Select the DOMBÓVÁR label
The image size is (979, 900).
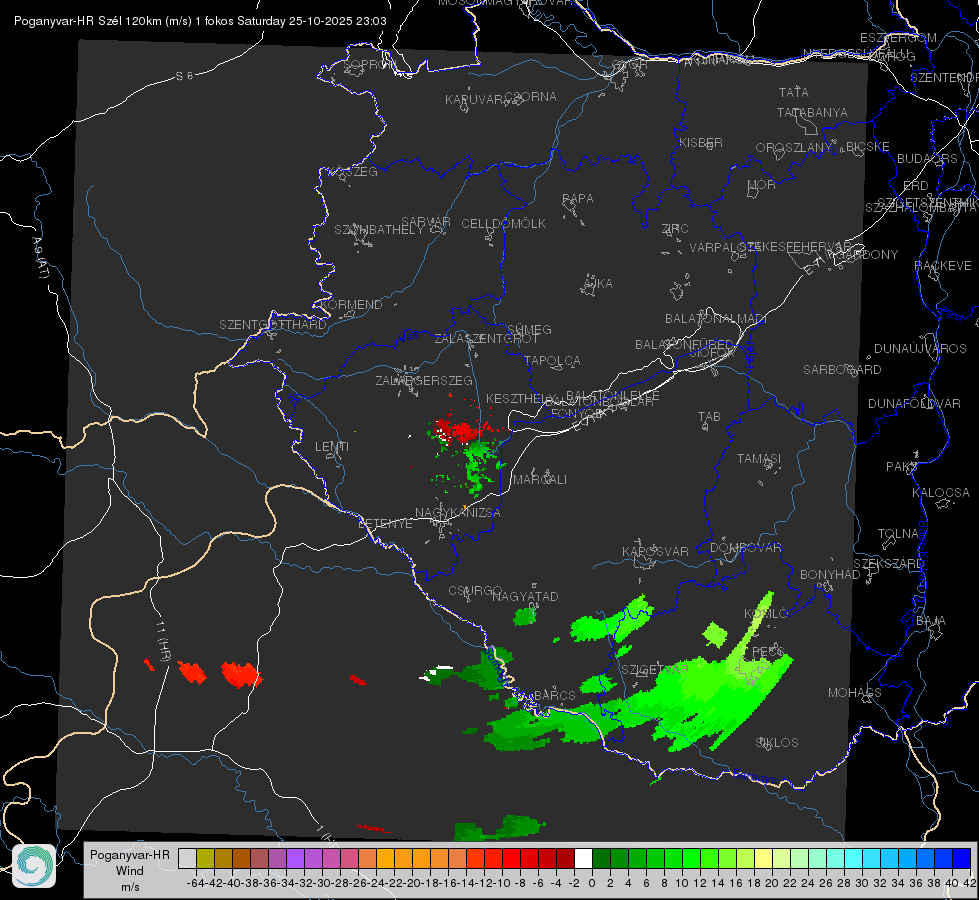pos(745,548)
